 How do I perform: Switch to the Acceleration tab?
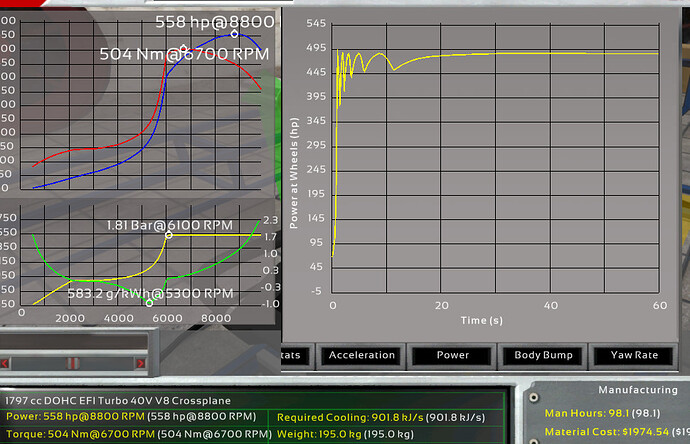[361, 355]
